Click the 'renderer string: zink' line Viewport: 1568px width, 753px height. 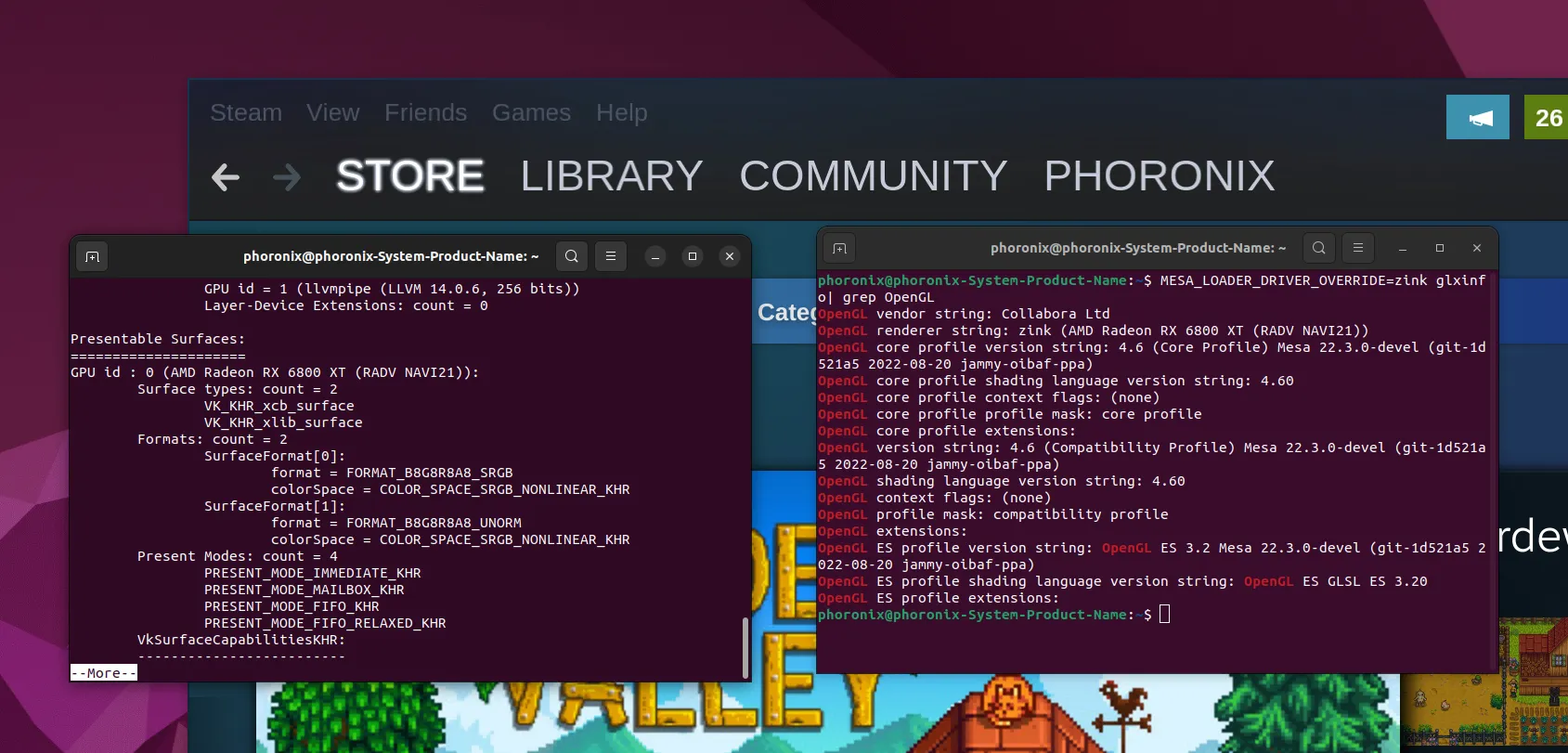pos(1094,331)
